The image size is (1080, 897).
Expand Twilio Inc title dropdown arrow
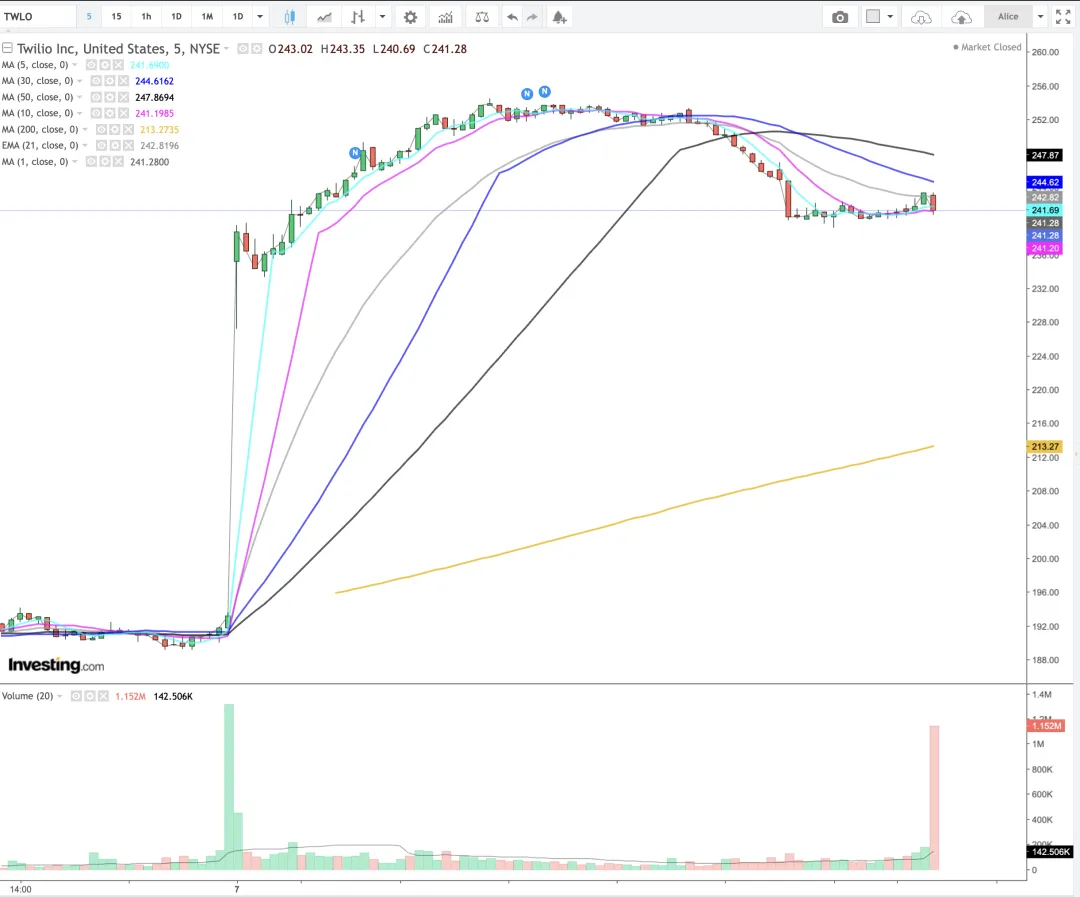(226, 49)
